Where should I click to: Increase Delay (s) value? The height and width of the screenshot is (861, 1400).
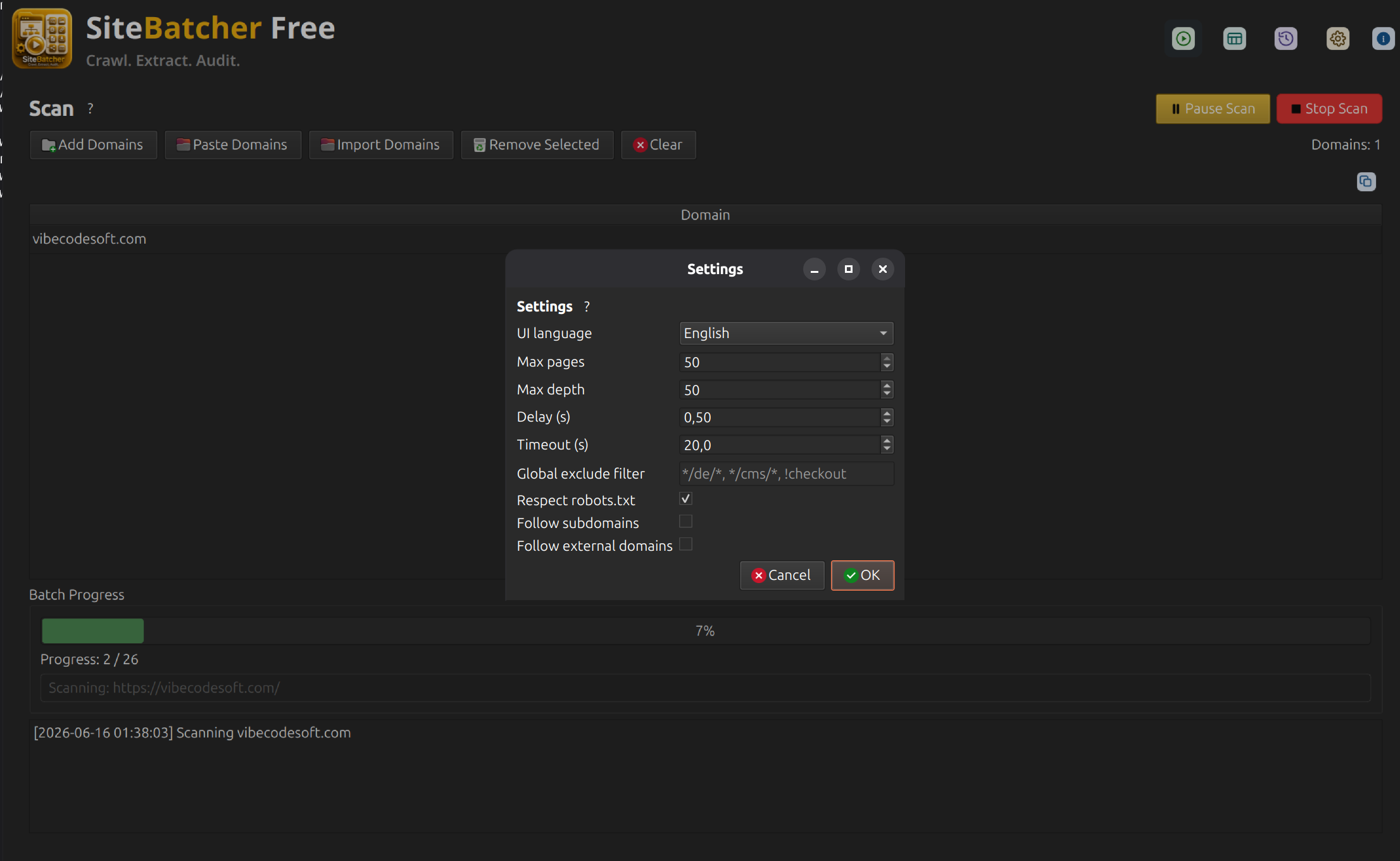(x=887, y=413)
